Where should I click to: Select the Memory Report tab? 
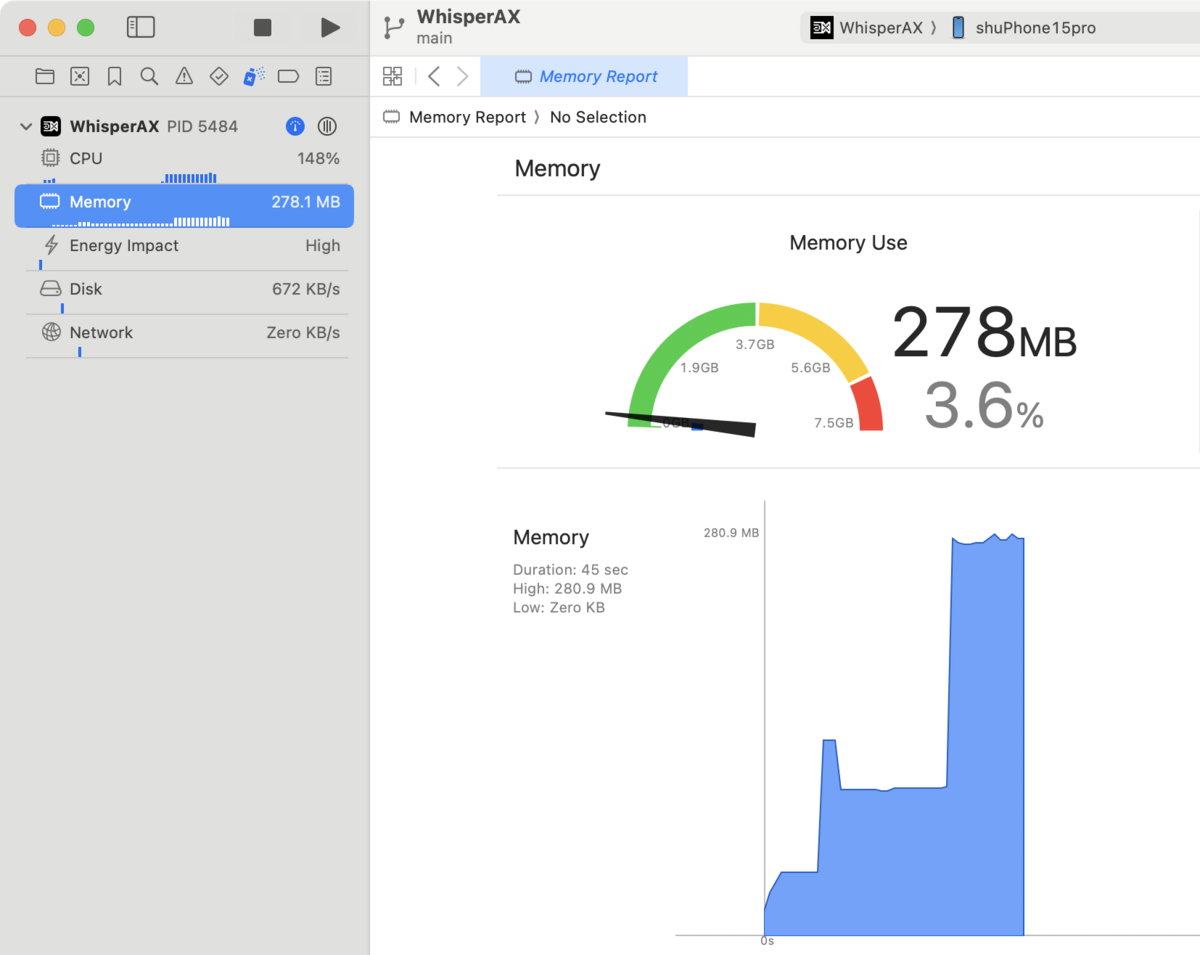point(584,76)
